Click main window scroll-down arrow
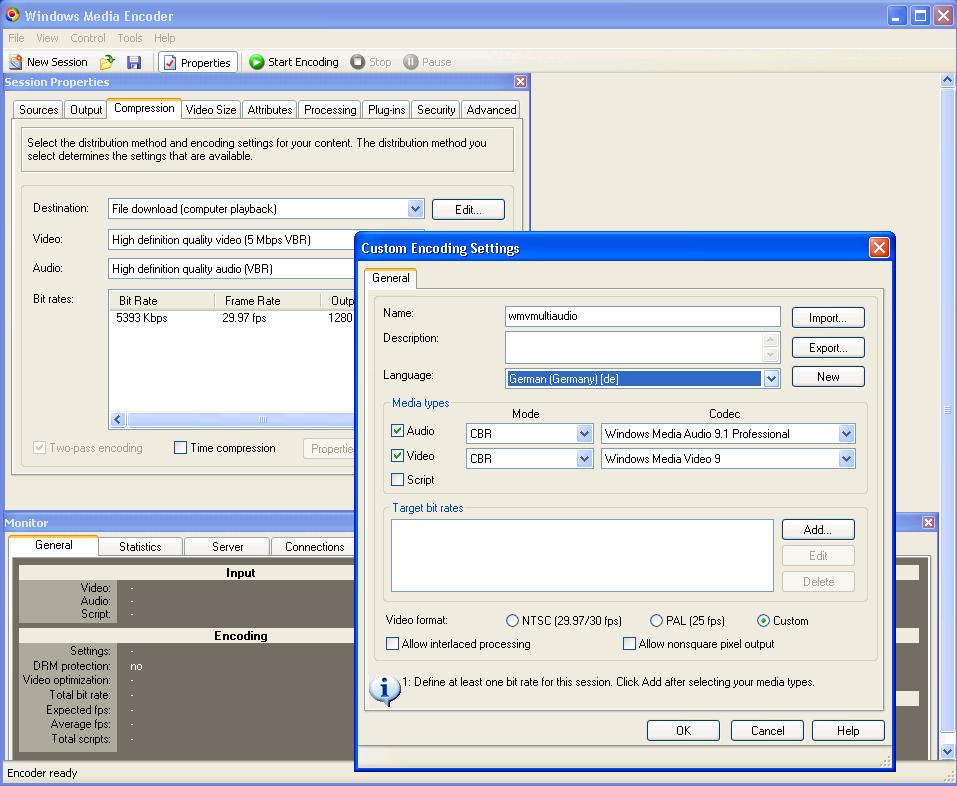The image size is (957, 786). 947,752
